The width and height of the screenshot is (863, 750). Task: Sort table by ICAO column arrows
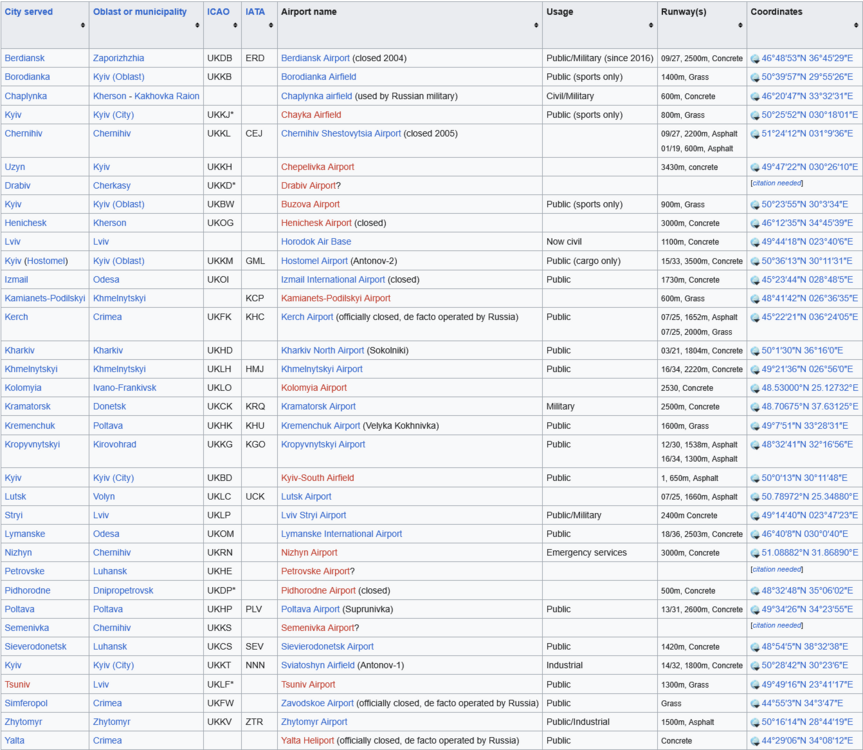click(236, 25)
